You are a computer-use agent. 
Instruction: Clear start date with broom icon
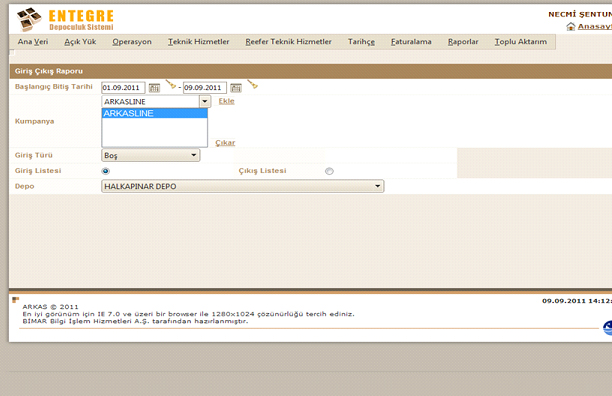click(x=171, y=84)
